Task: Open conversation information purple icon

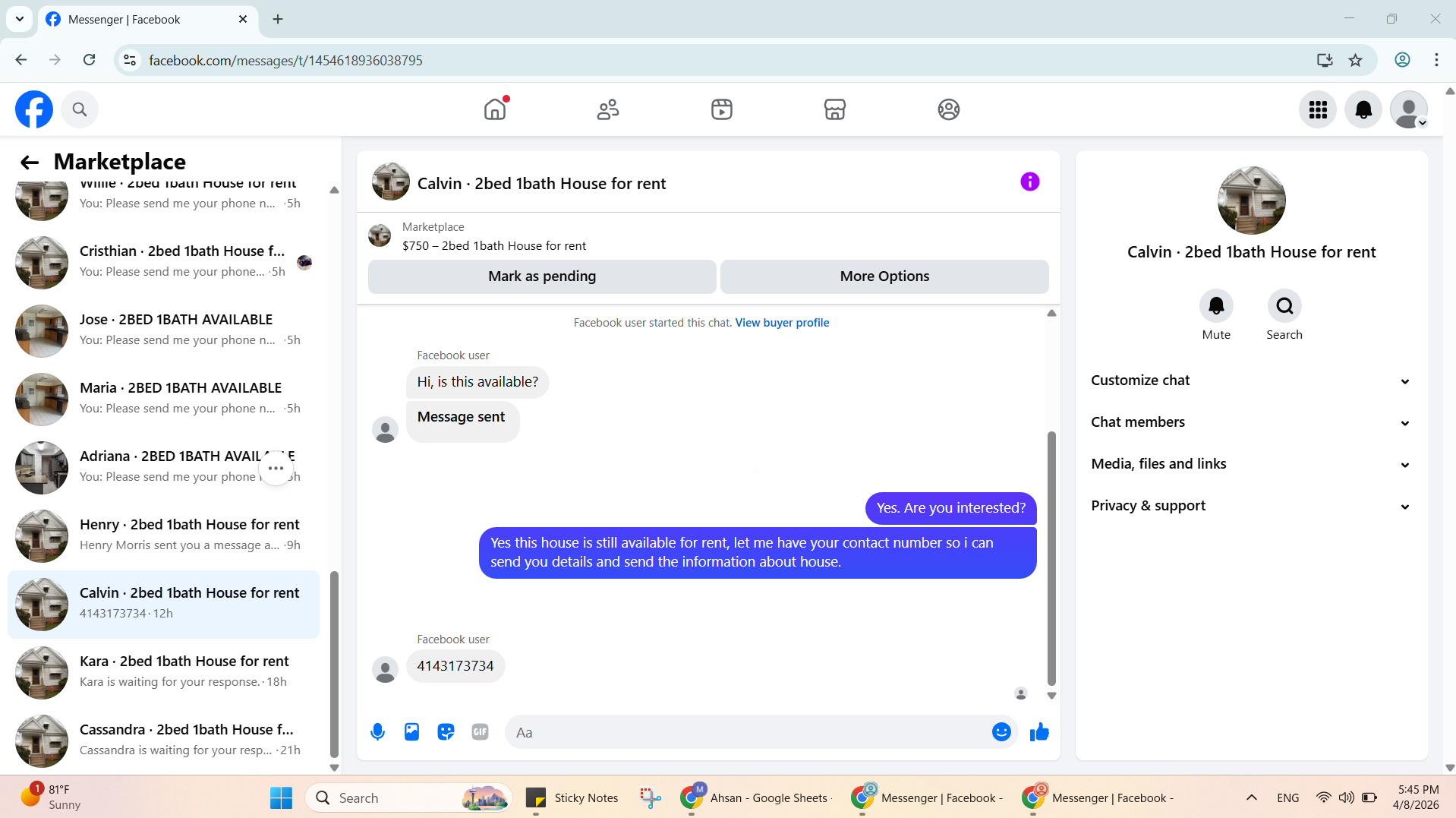Action: [x=1030, y=182]
